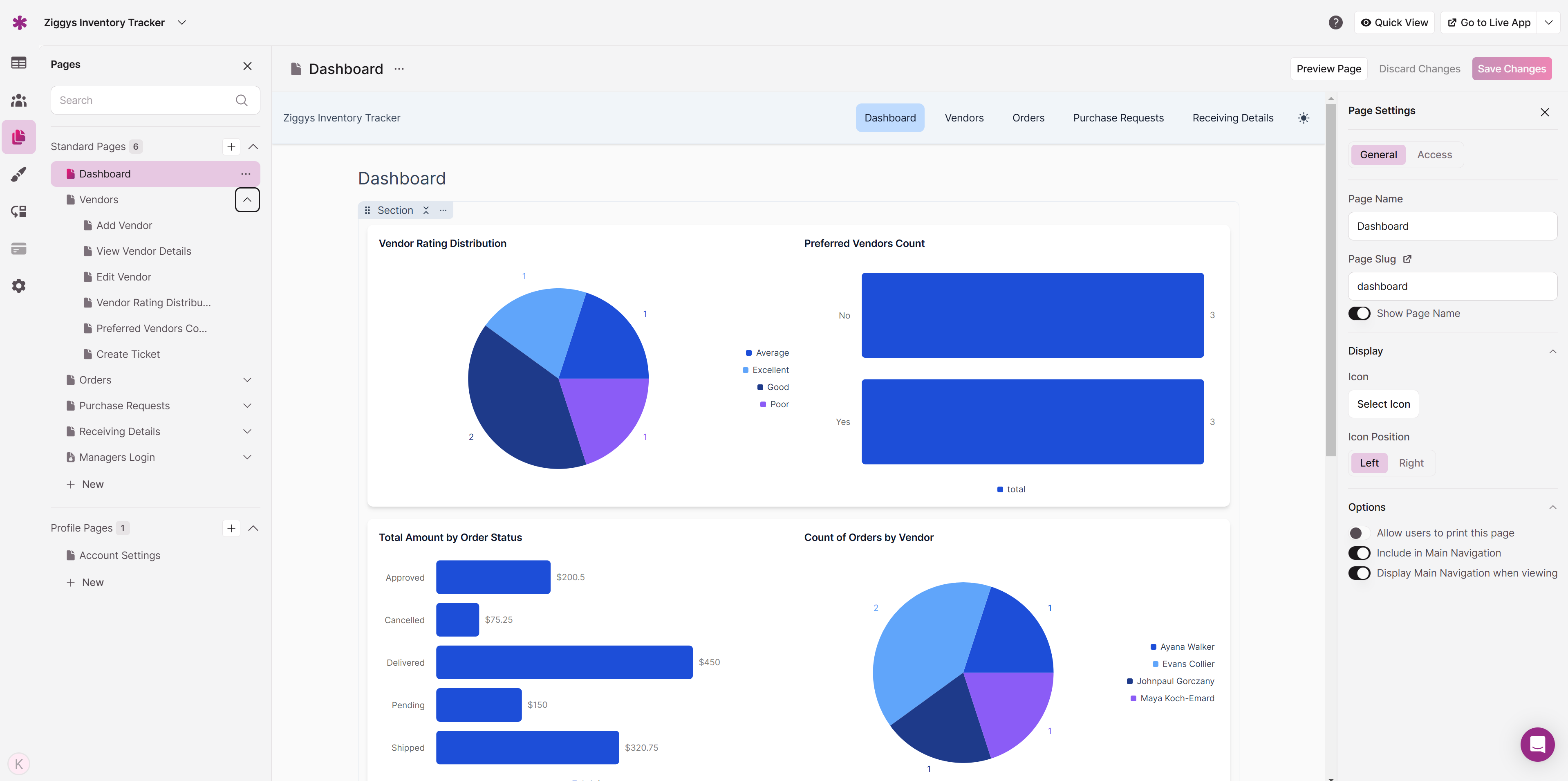
Task: Click the Select Icon button
Action: (1383, 404)
